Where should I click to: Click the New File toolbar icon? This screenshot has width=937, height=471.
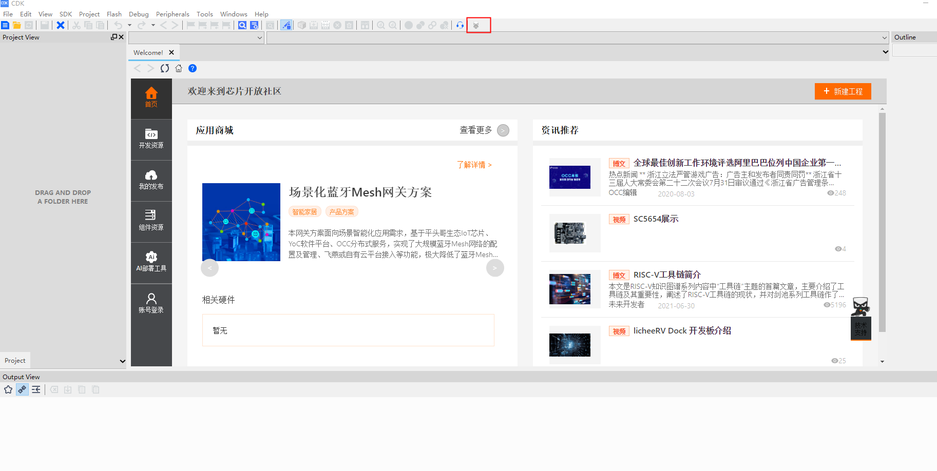pos(5,25)
